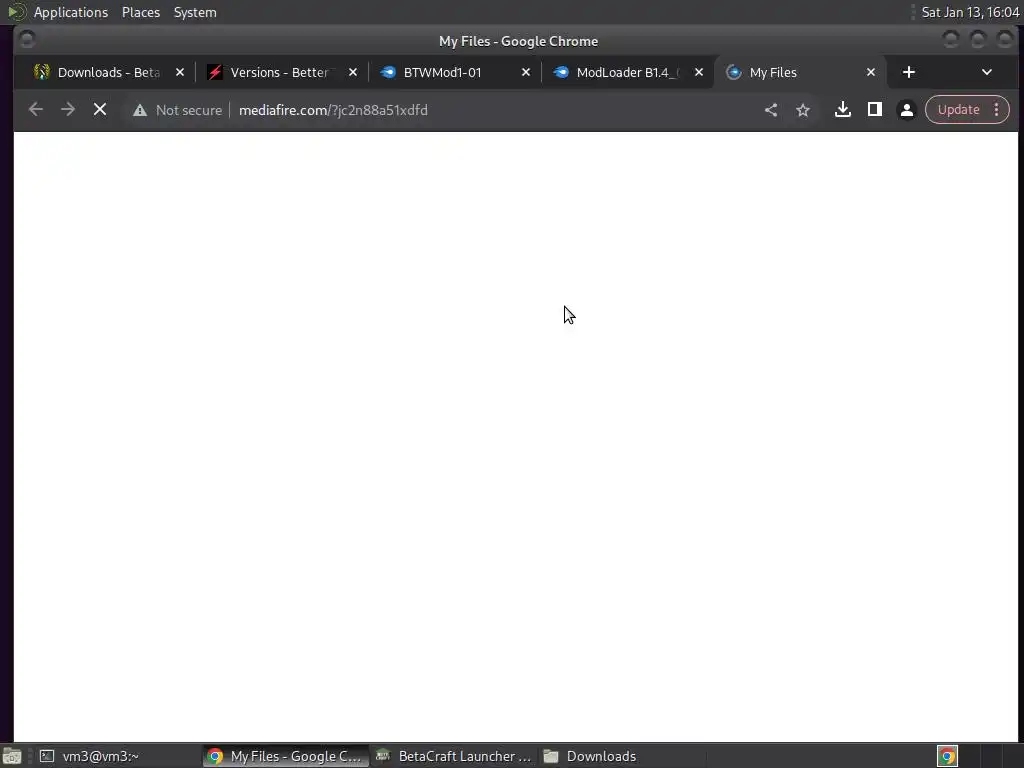Switch to ModLoader B1.4 tab
This screenshot has height=768, width=1024.
coord(626,72)
